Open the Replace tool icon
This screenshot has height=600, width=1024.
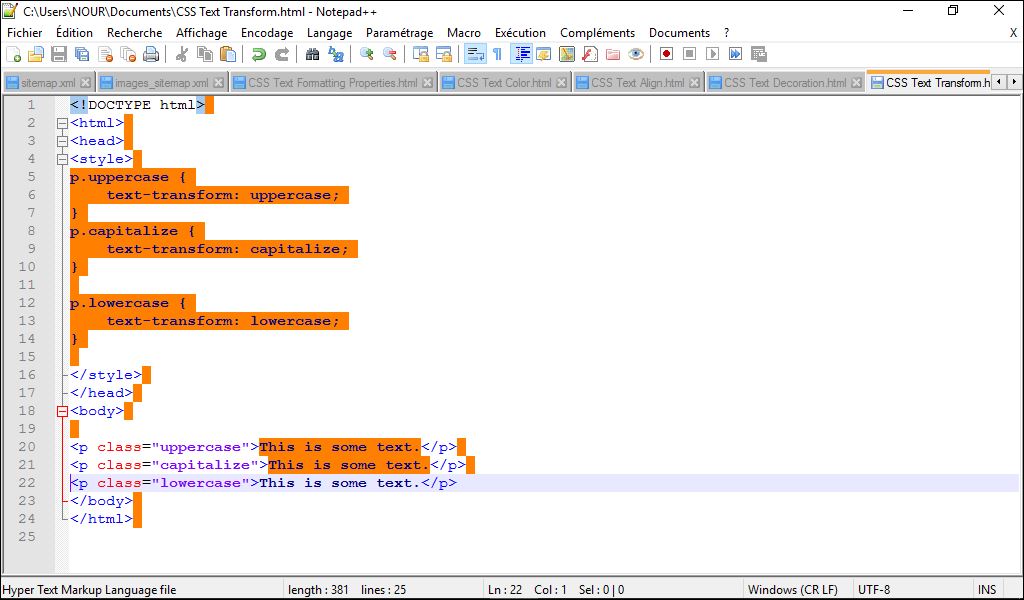[x=336, y=54]
